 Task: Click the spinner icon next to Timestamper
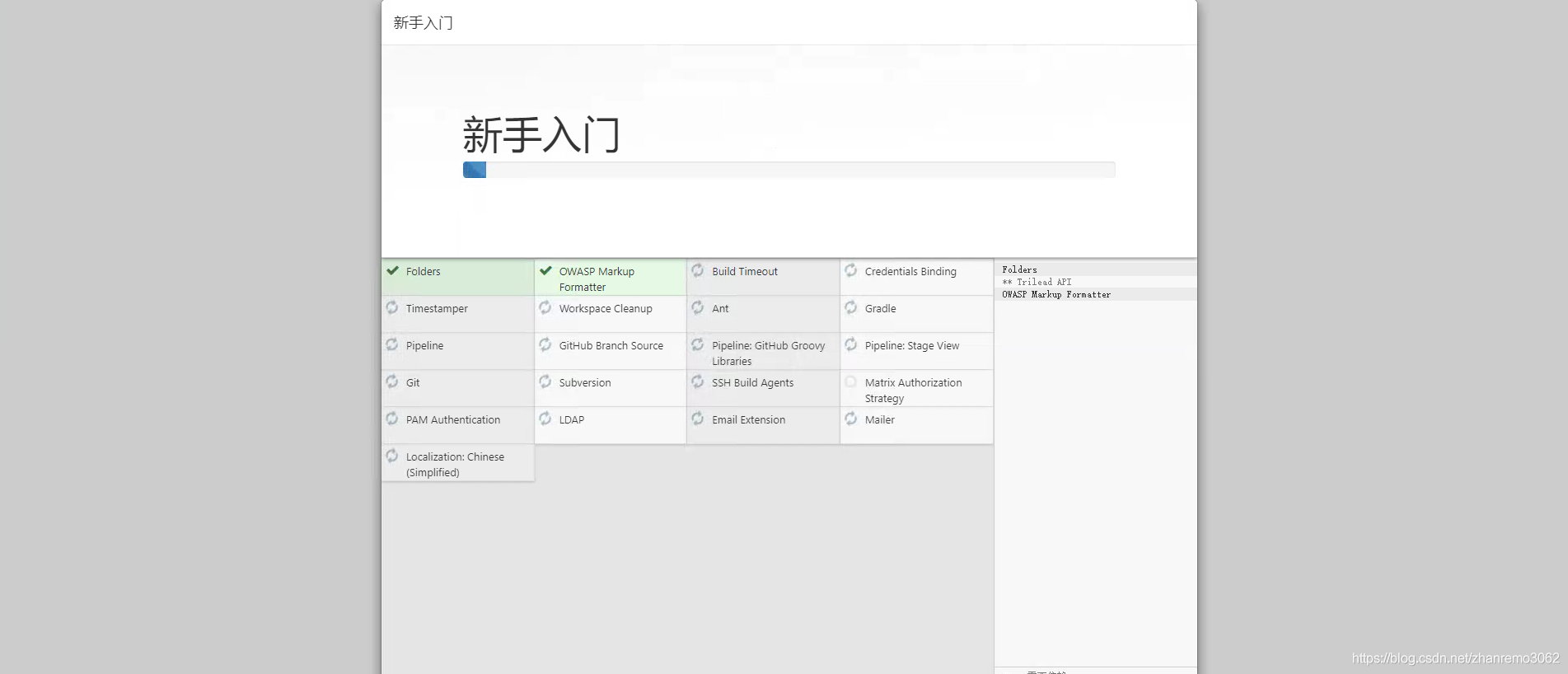(x=392, y=307)
